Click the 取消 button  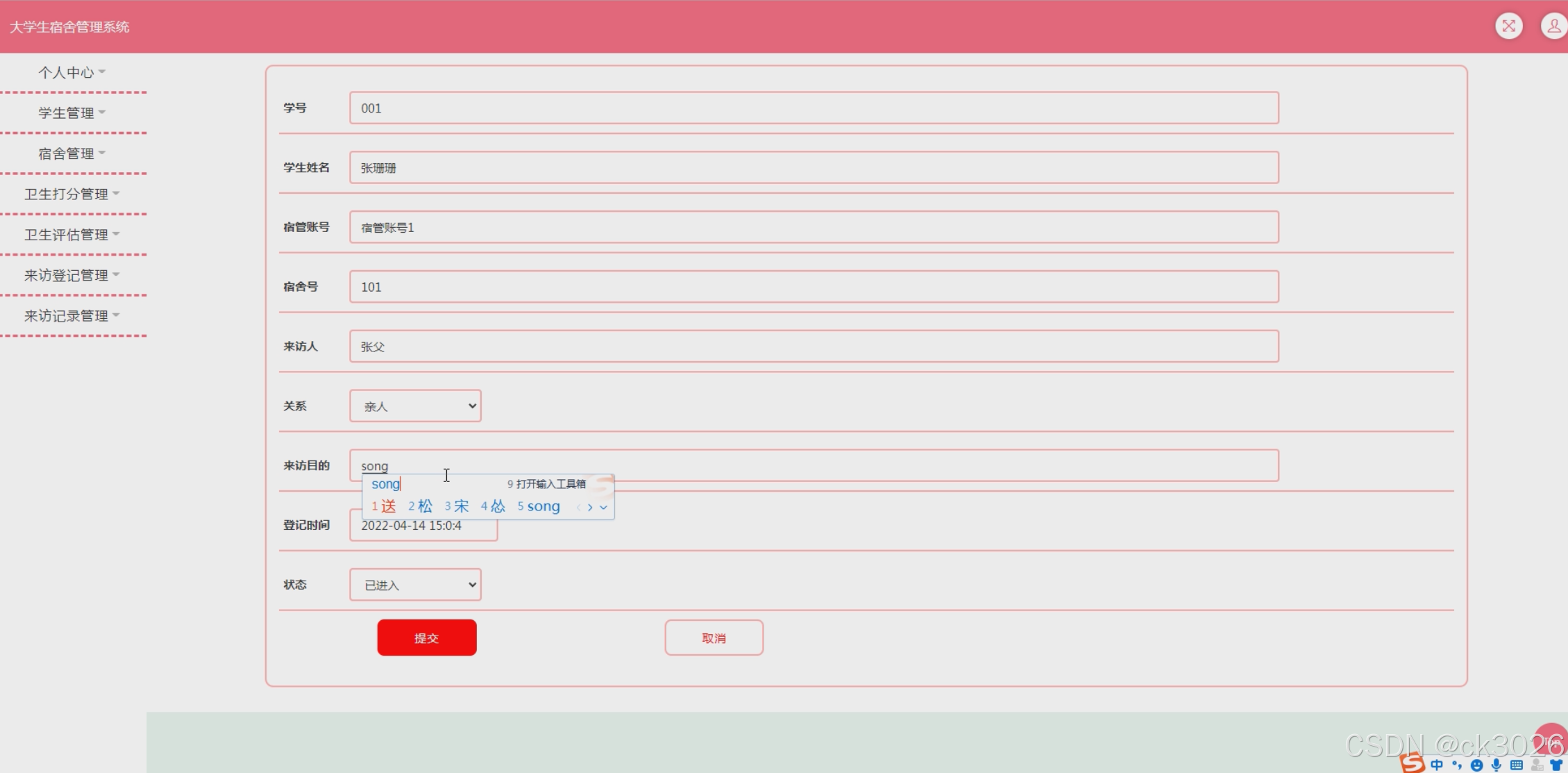tap(714, 638)
